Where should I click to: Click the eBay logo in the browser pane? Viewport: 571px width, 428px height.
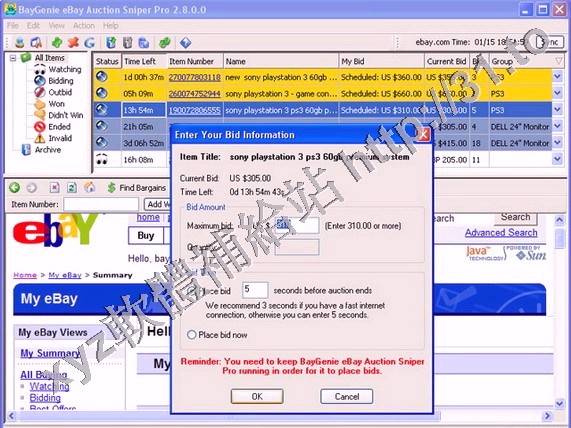(x=55, y=230)
